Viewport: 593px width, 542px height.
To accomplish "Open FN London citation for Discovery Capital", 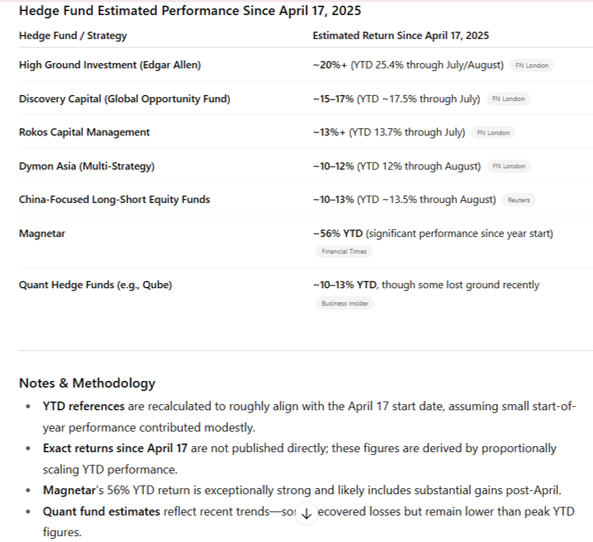I will (x=508, y=99).
